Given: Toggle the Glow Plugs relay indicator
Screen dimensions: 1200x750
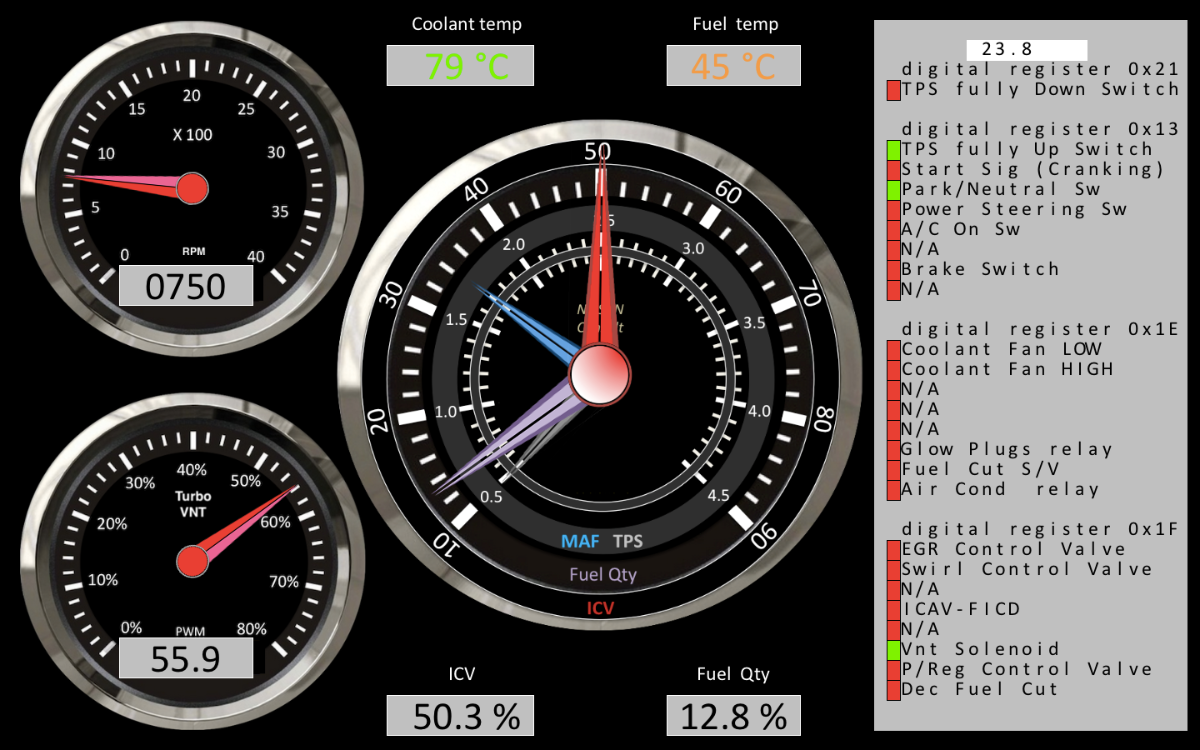Looking at the screenshot, I should coord(893,450).
